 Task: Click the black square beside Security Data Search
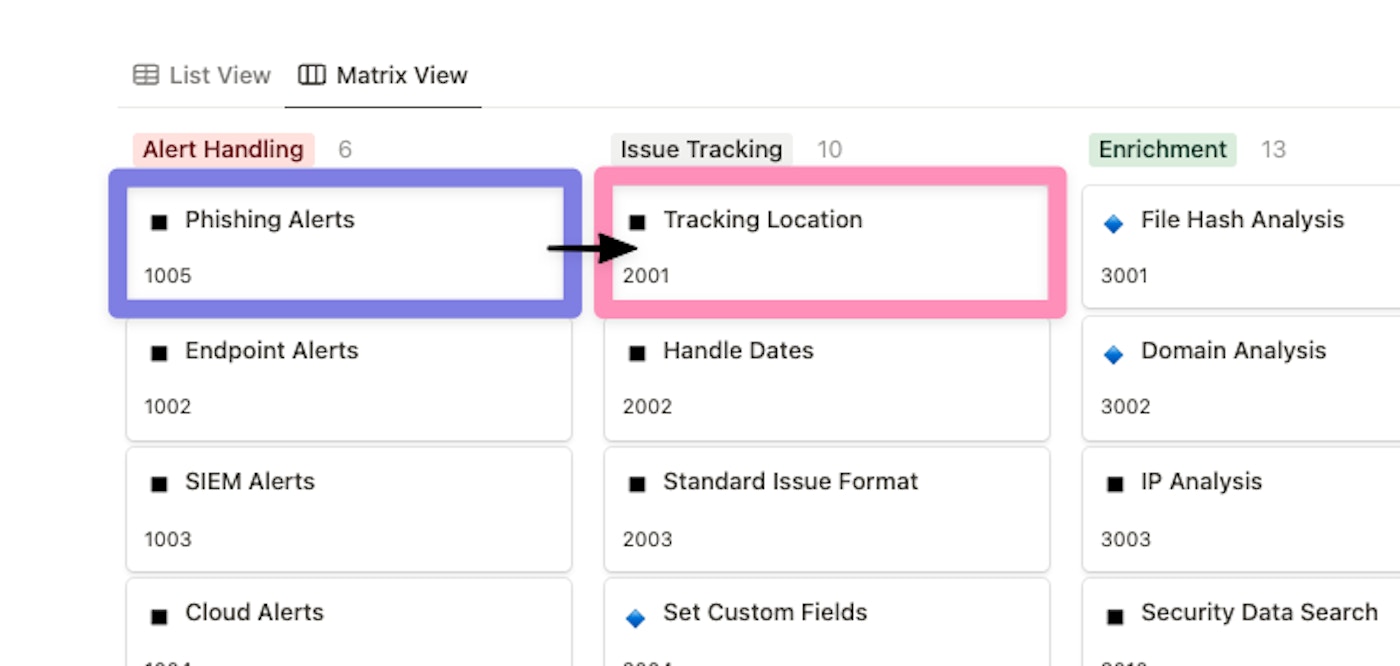pyautogui.click(x=1115, y=616)
